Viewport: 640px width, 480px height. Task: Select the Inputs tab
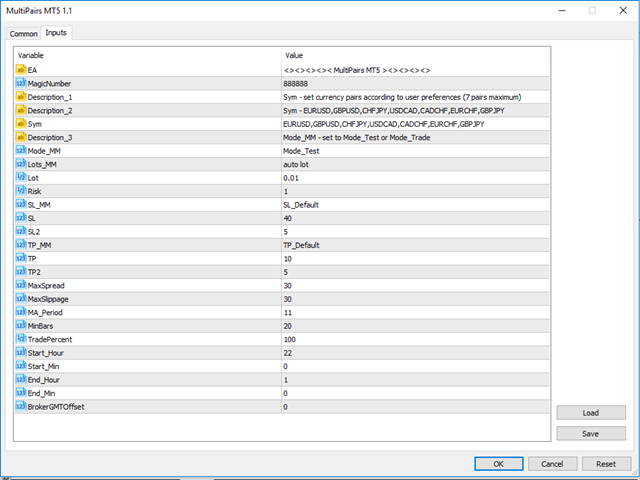click(x=56, y=33)
